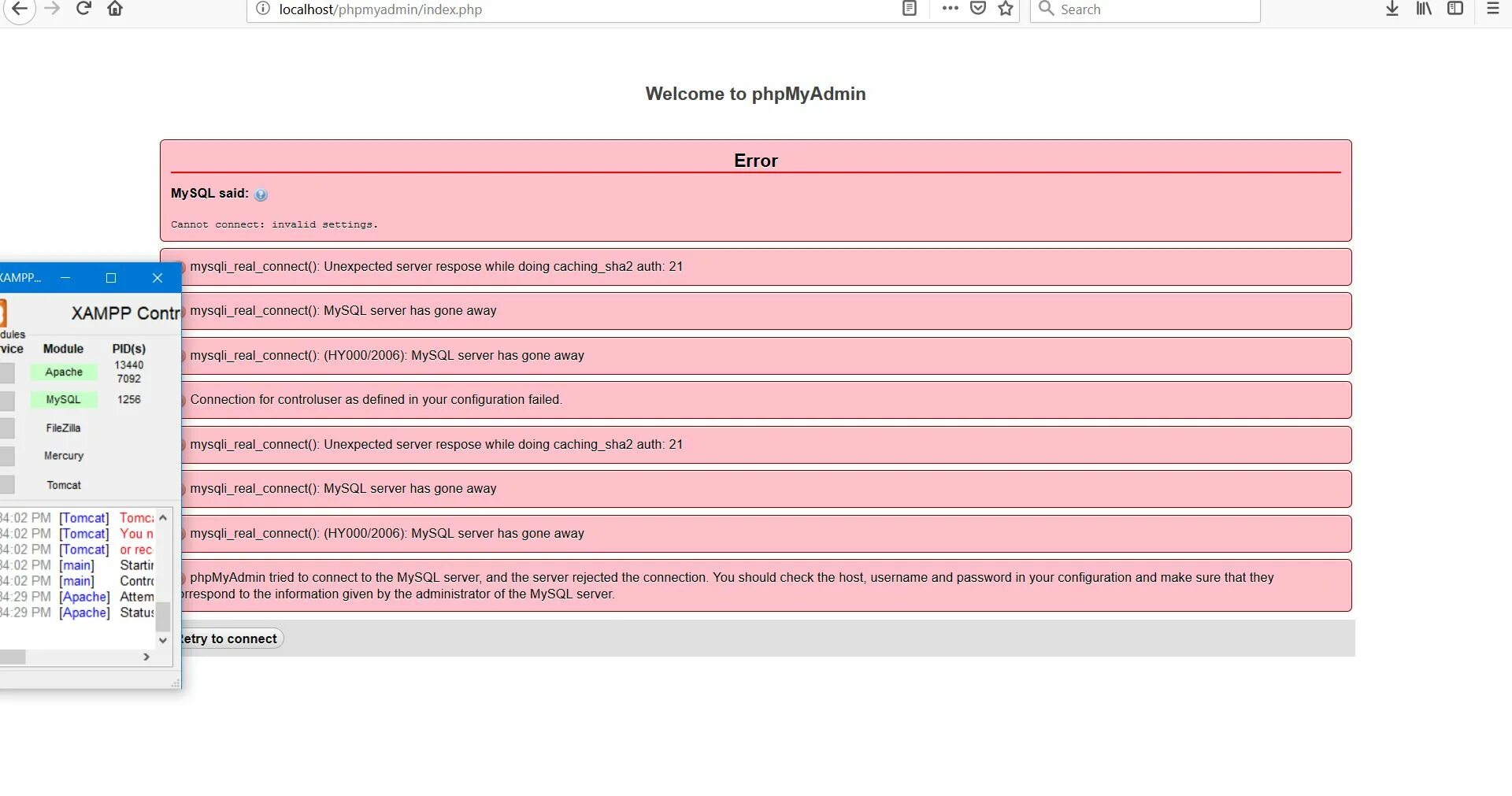
Task: Toggle the Apache service checkbox in XAMPP
Action: click(7, 372)
